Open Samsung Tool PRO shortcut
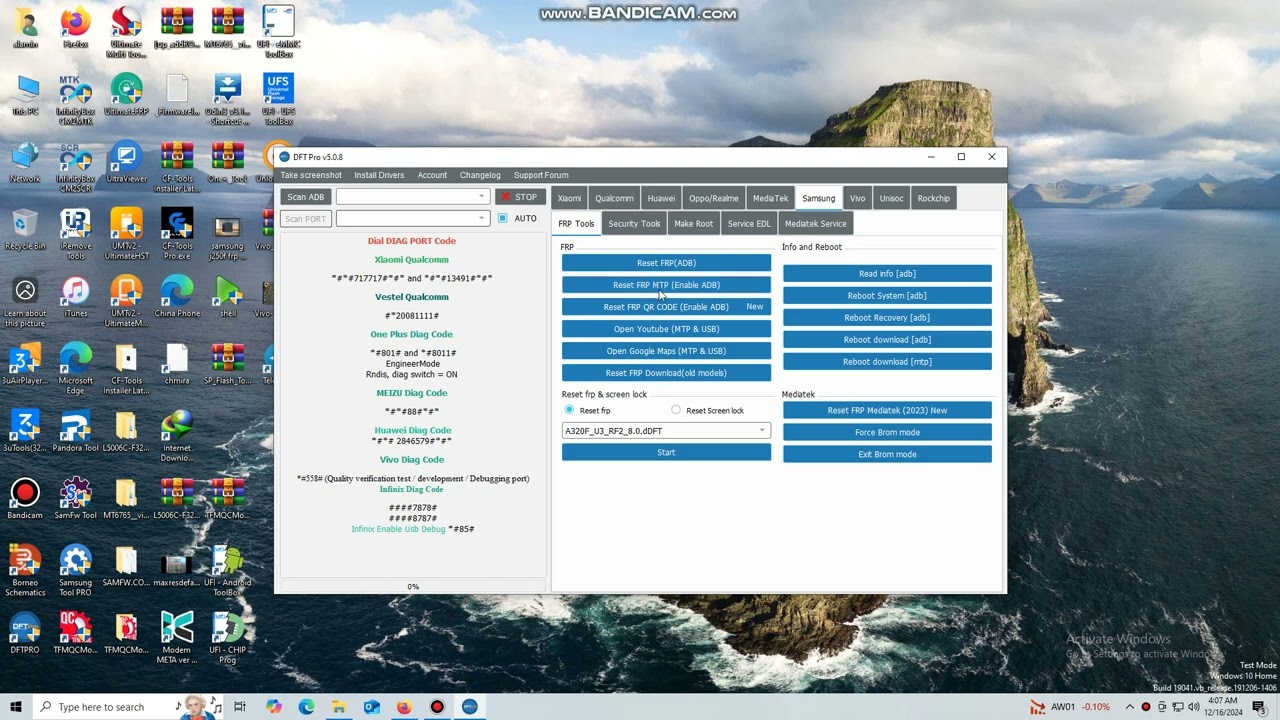 click(x=75, y=570)
